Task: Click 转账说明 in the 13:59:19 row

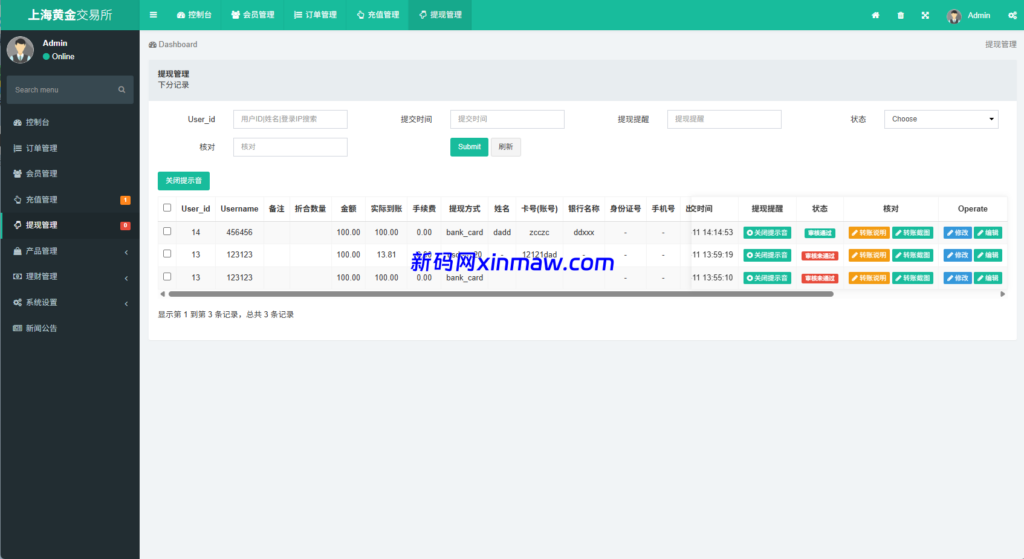Action: coord(869,255)
